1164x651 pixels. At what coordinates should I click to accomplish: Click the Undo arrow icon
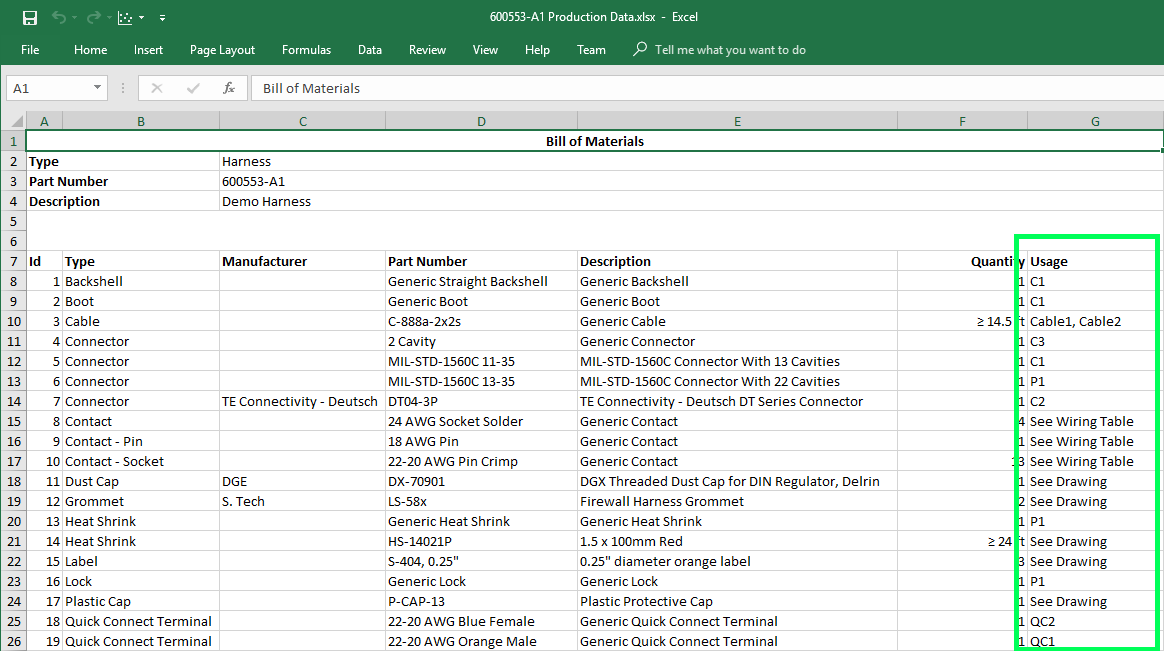coord(59,17)
